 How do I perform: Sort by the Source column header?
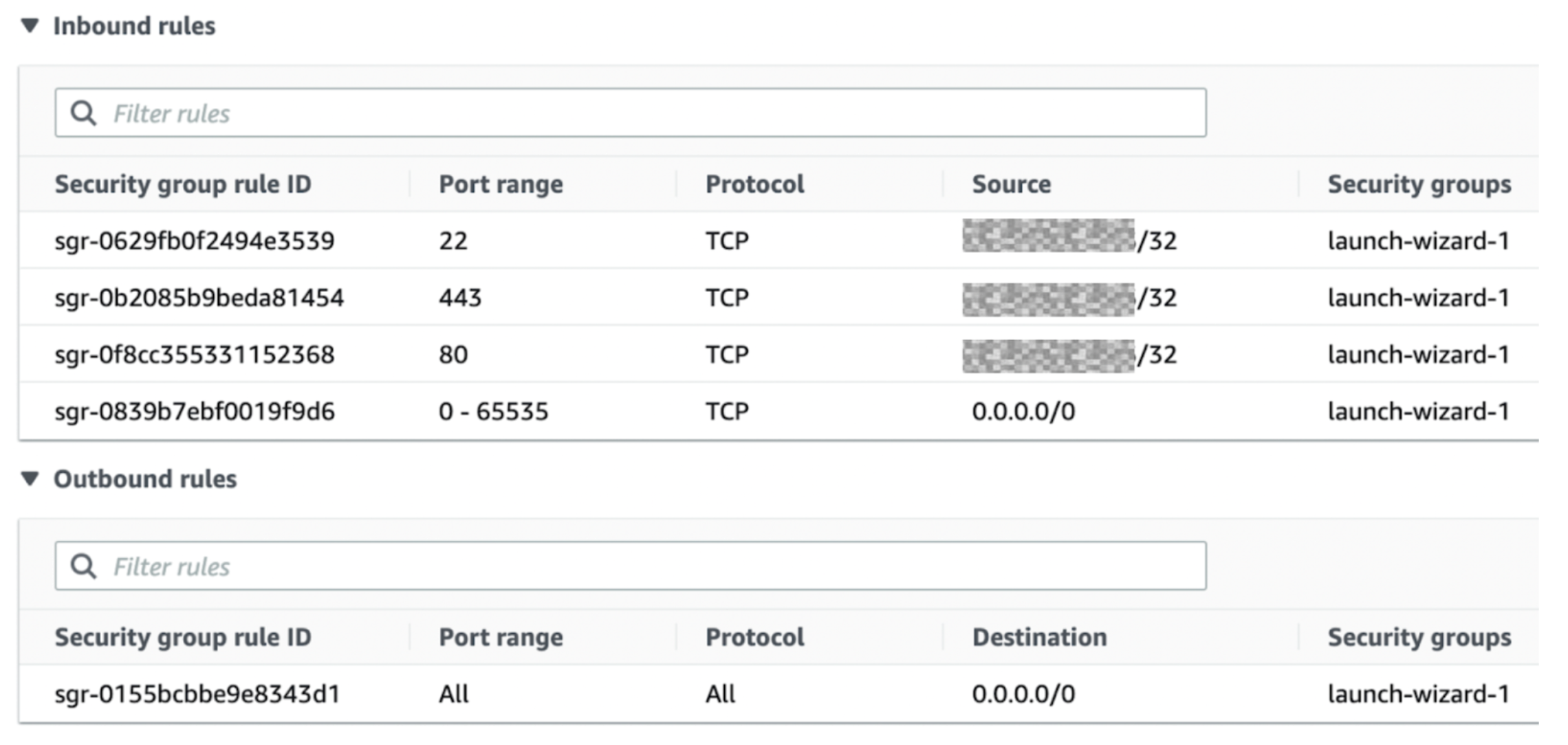coord(1010,184)
